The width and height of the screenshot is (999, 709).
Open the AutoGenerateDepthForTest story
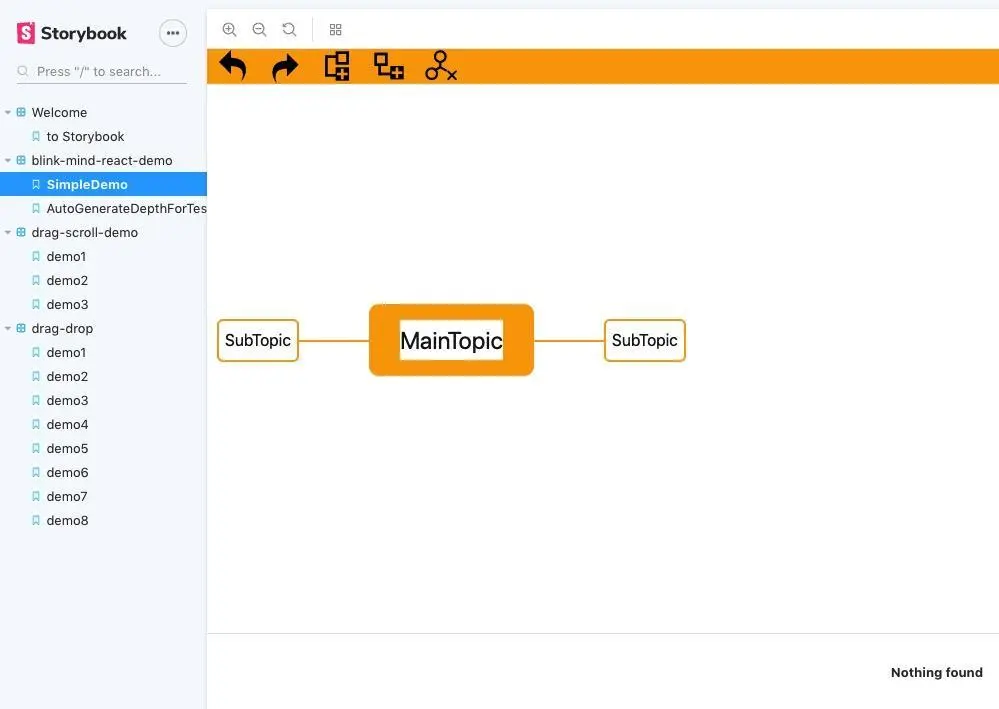126,208
